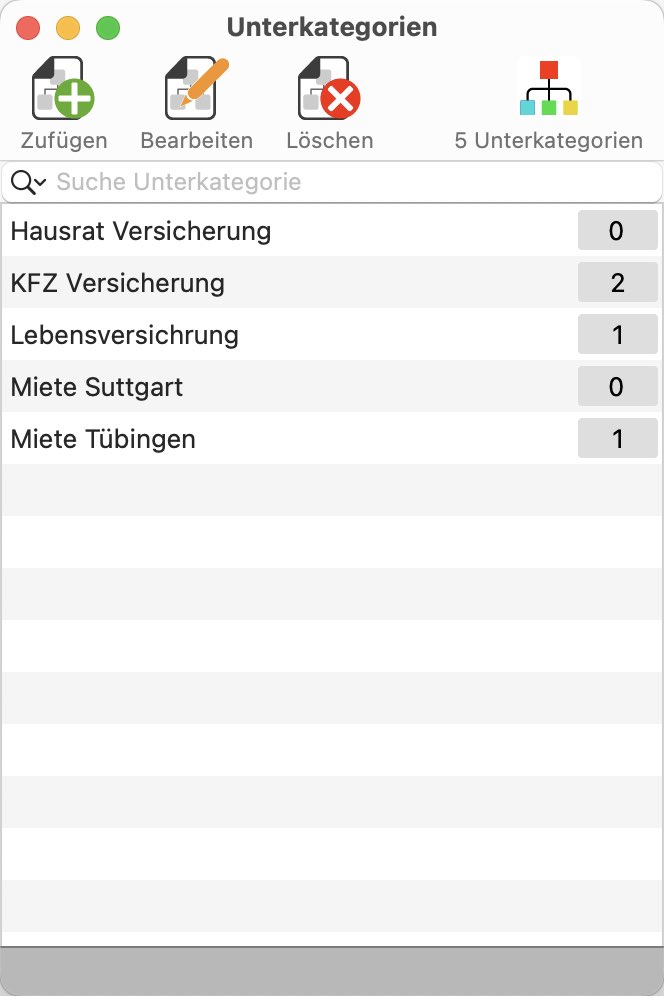Viewport: 664px width, 996px height.
Task: Click the yellow minimize window button
Action: click(x=68, y=28)
